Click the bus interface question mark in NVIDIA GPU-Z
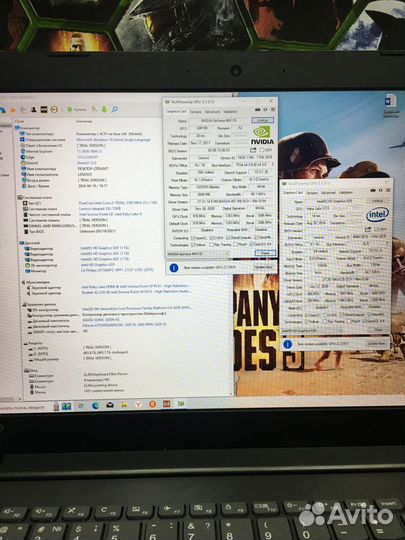Screen dimensions: 405x540 (272, 165)
